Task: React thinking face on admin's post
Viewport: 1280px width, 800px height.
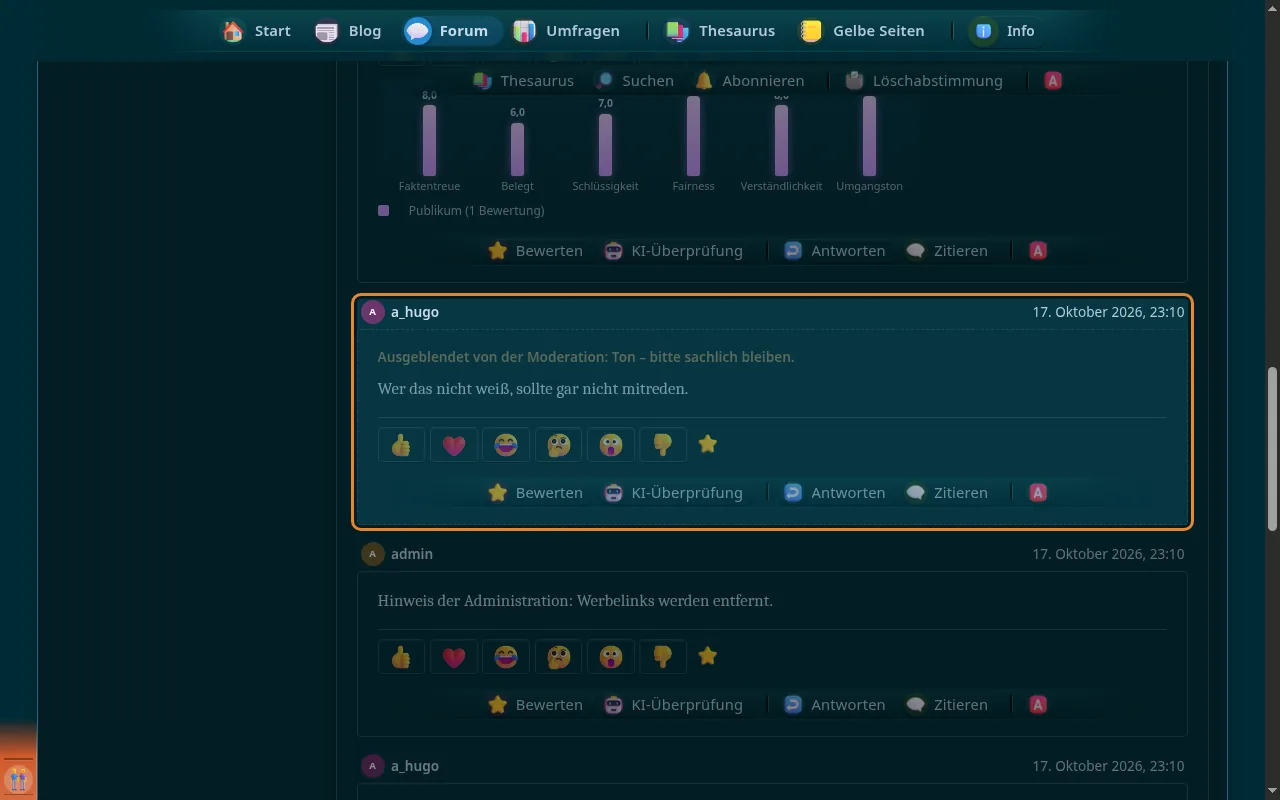Action: pyautogui.click(x=558, y=656)
